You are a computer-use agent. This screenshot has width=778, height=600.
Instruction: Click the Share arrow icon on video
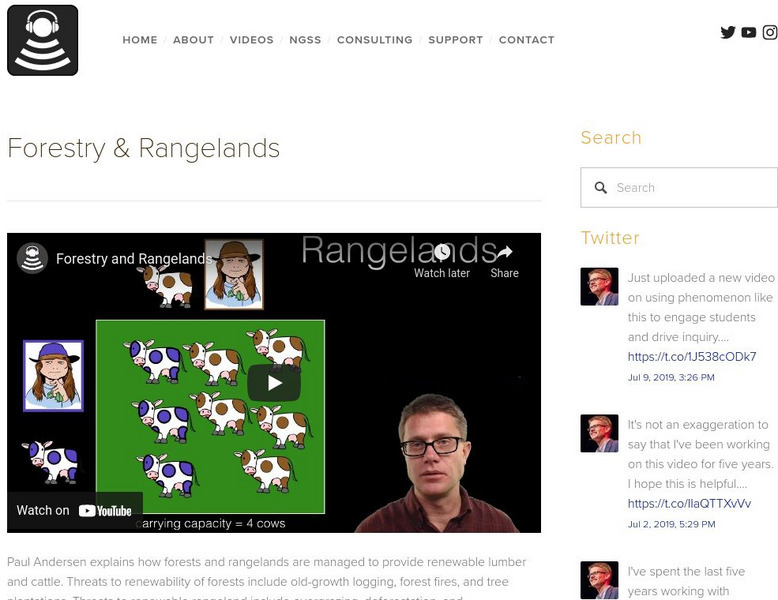[504, 252]
